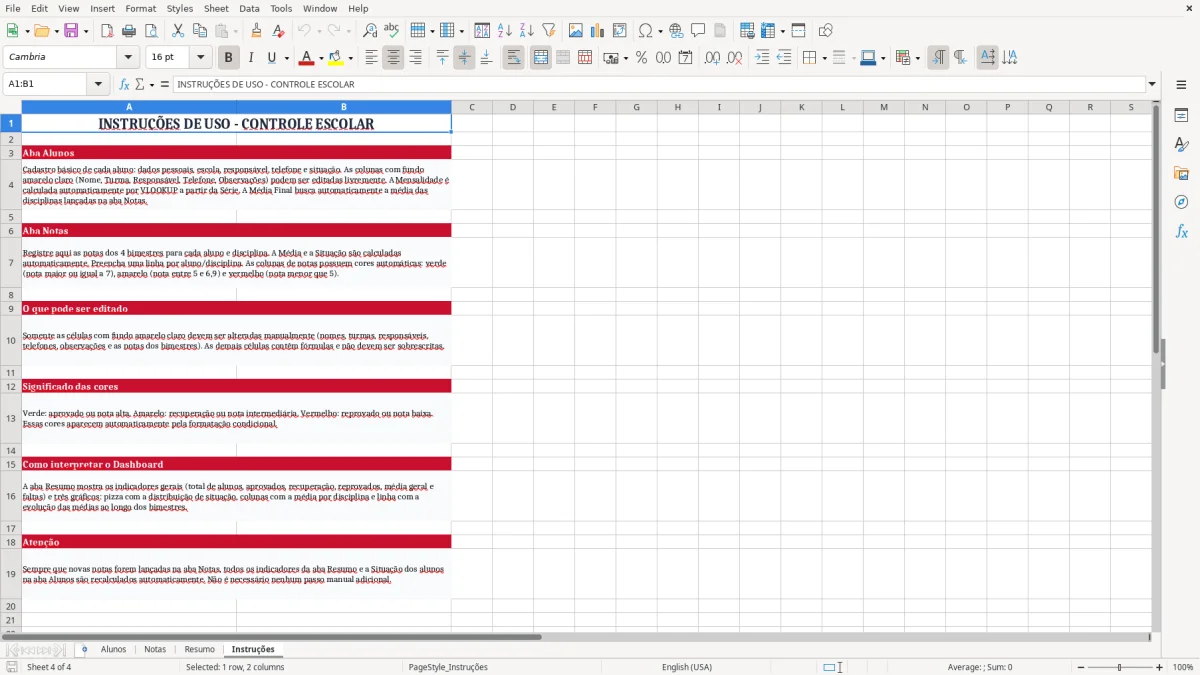Open sidebar Properties panel icon
This screenshot has height=675, width=1200.
1181,115
